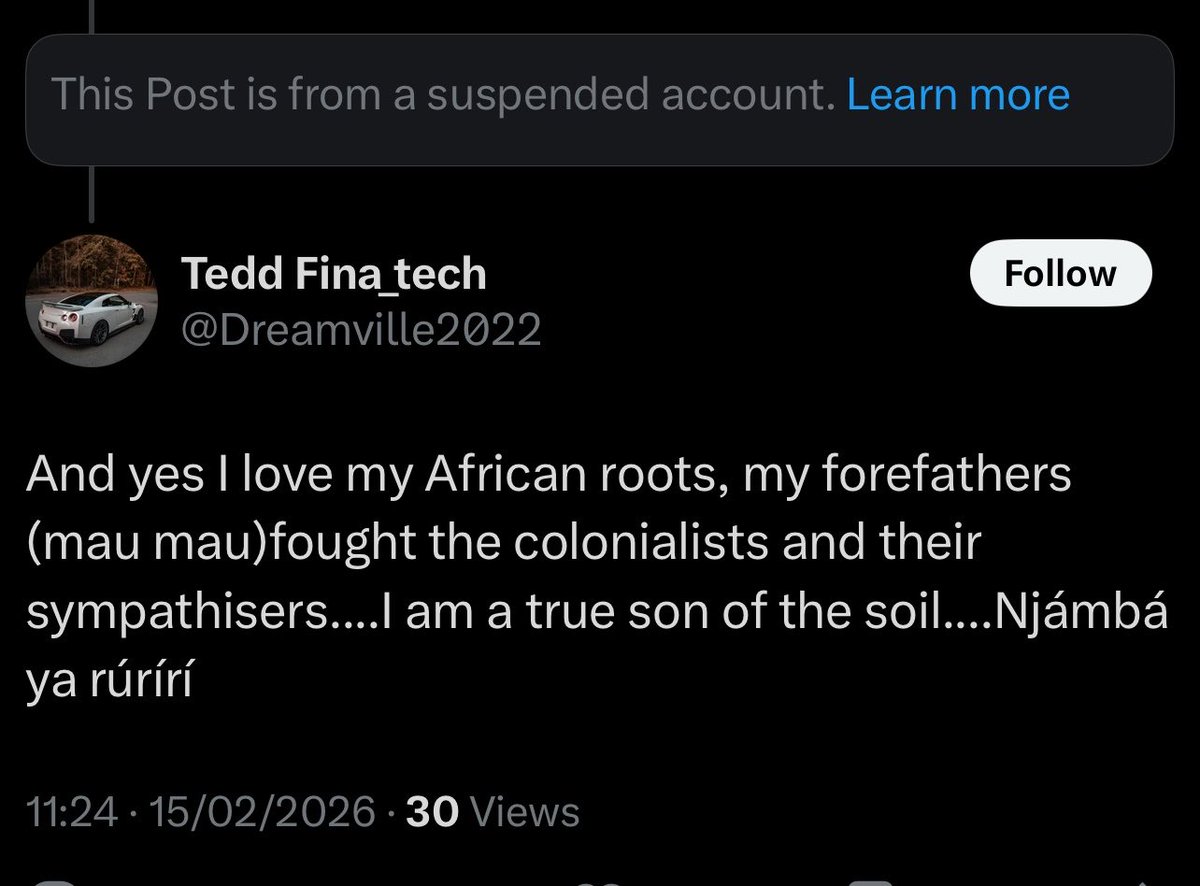Open the Tedd Fina_tech display name
The image size is (1200, 886).
click(x=333, y=273)
